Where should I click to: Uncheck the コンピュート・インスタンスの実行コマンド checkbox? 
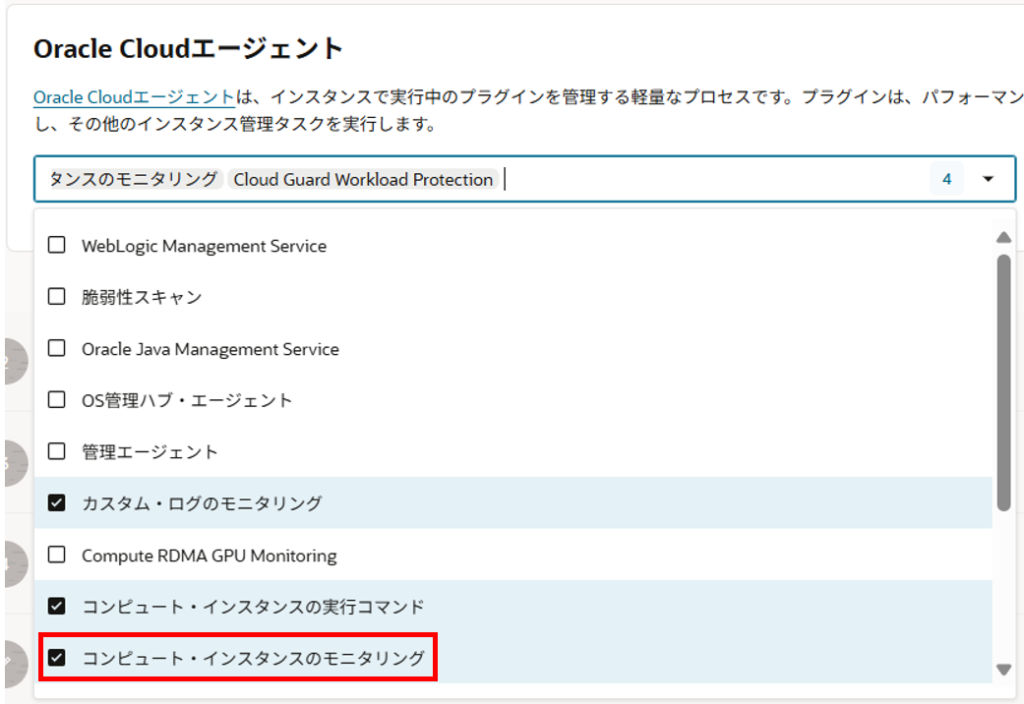(57, 606)
